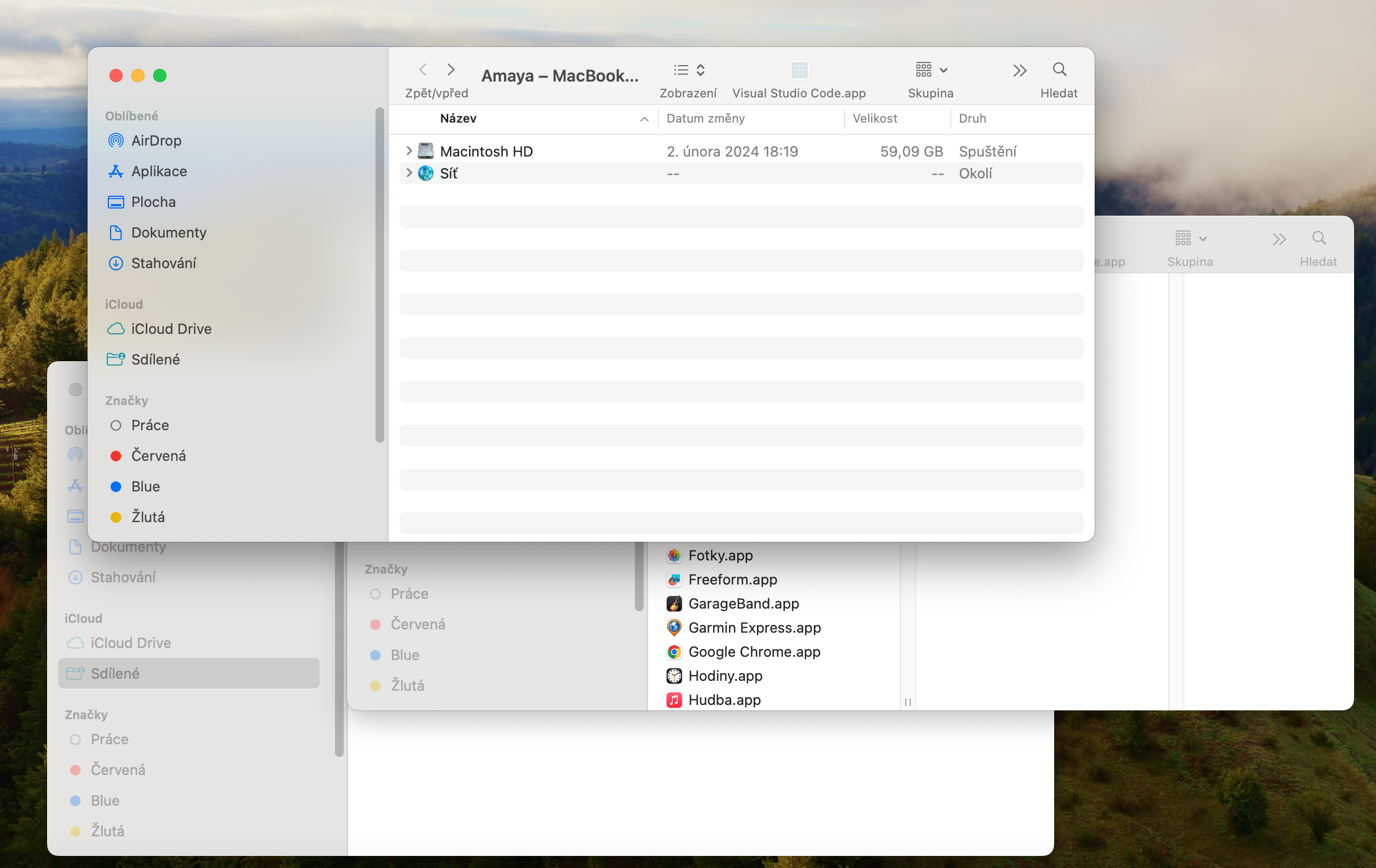This screenshot has width=1376, height=868.
Task: Select the Červená red tag
Action: (x=158, y=456)
